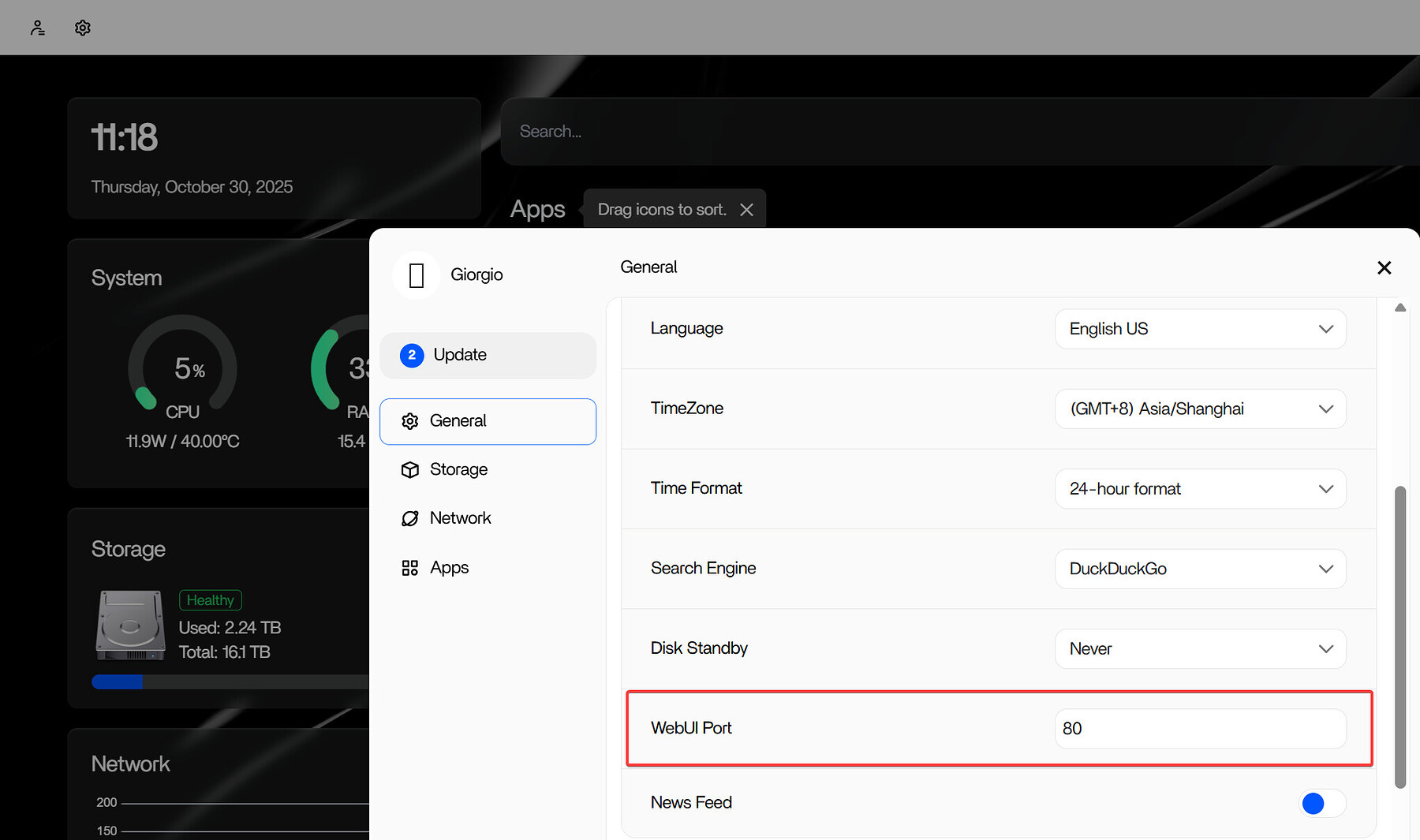1420x840 pixels.
Task: Click the hard drive icon in Storage widget
Action: (130, 625)
